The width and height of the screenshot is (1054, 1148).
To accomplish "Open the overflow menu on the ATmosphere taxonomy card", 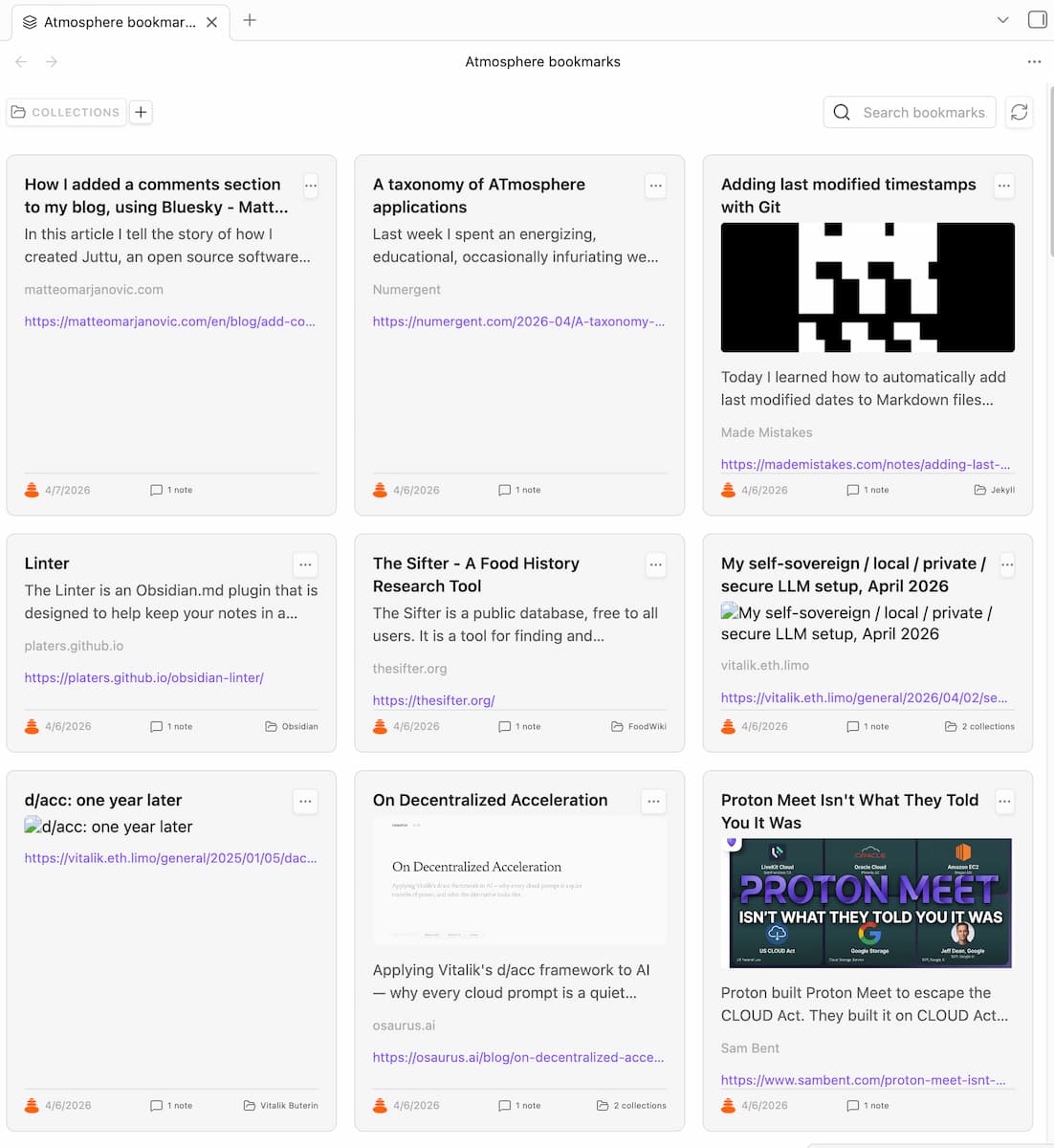I will click(x=655, y=187).
